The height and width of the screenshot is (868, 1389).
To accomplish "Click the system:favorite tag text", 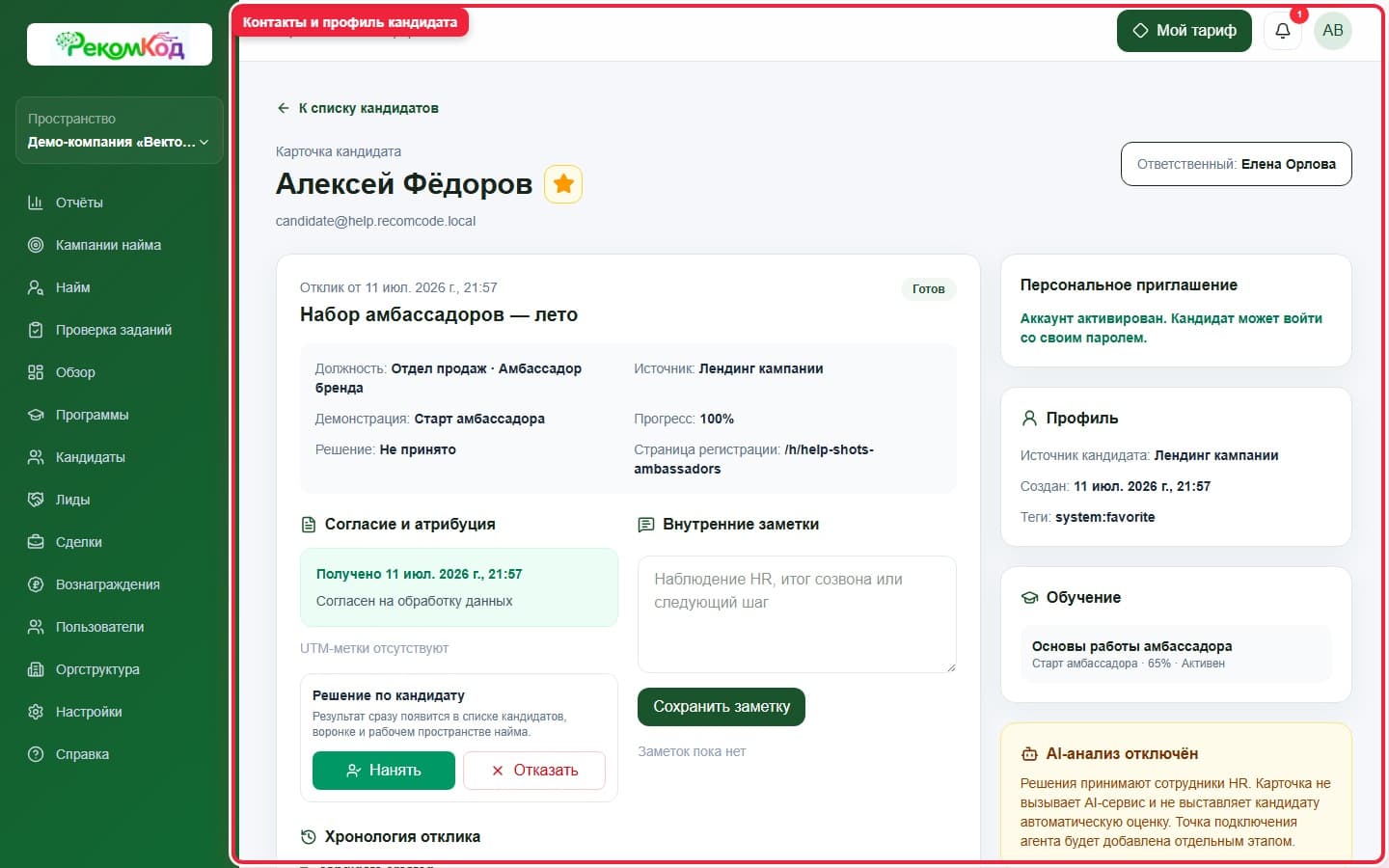I will (x=1104, y=517).
